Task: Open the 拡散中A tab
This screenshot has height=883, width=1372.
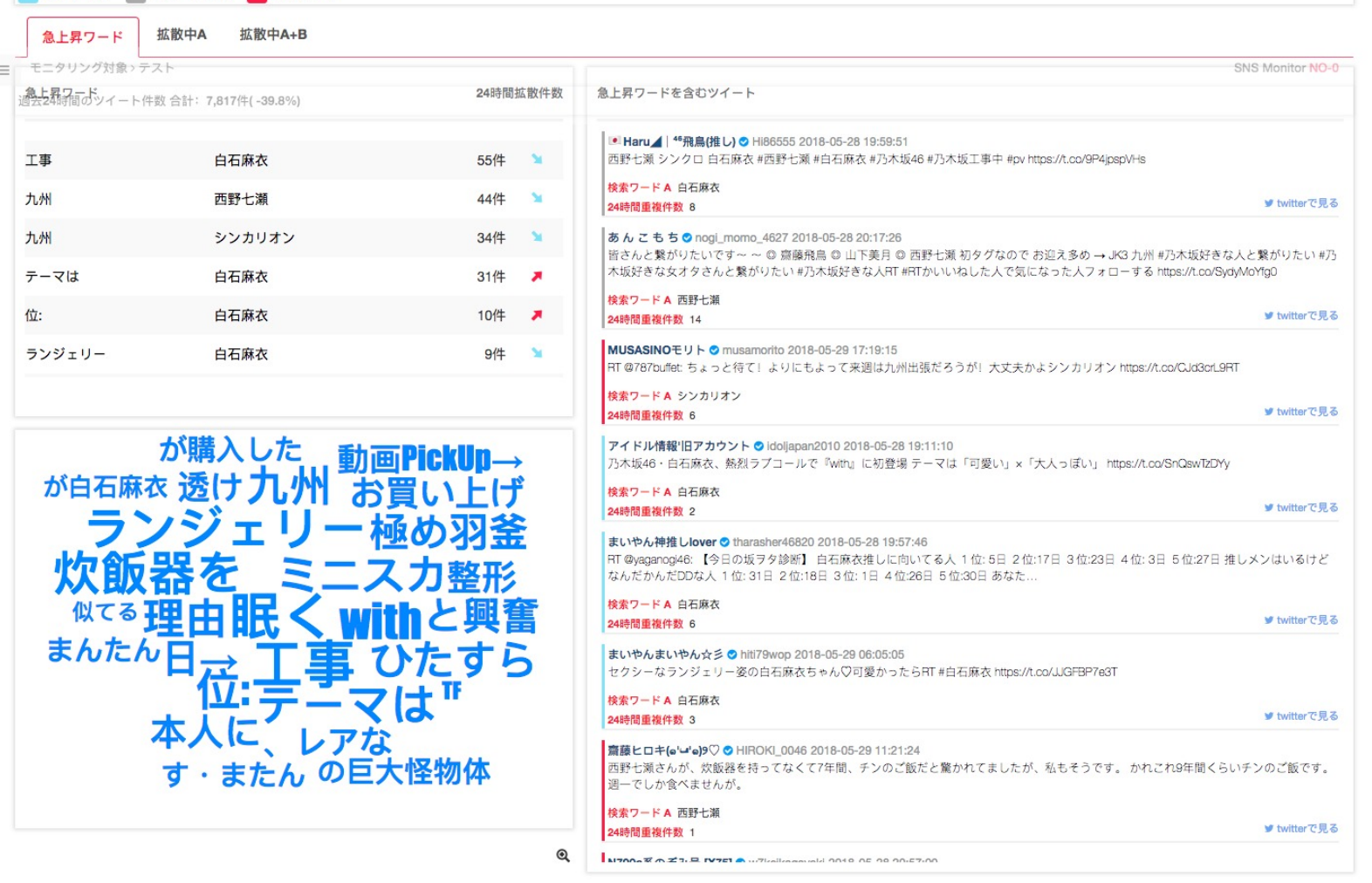Action: tap(182, 35)
